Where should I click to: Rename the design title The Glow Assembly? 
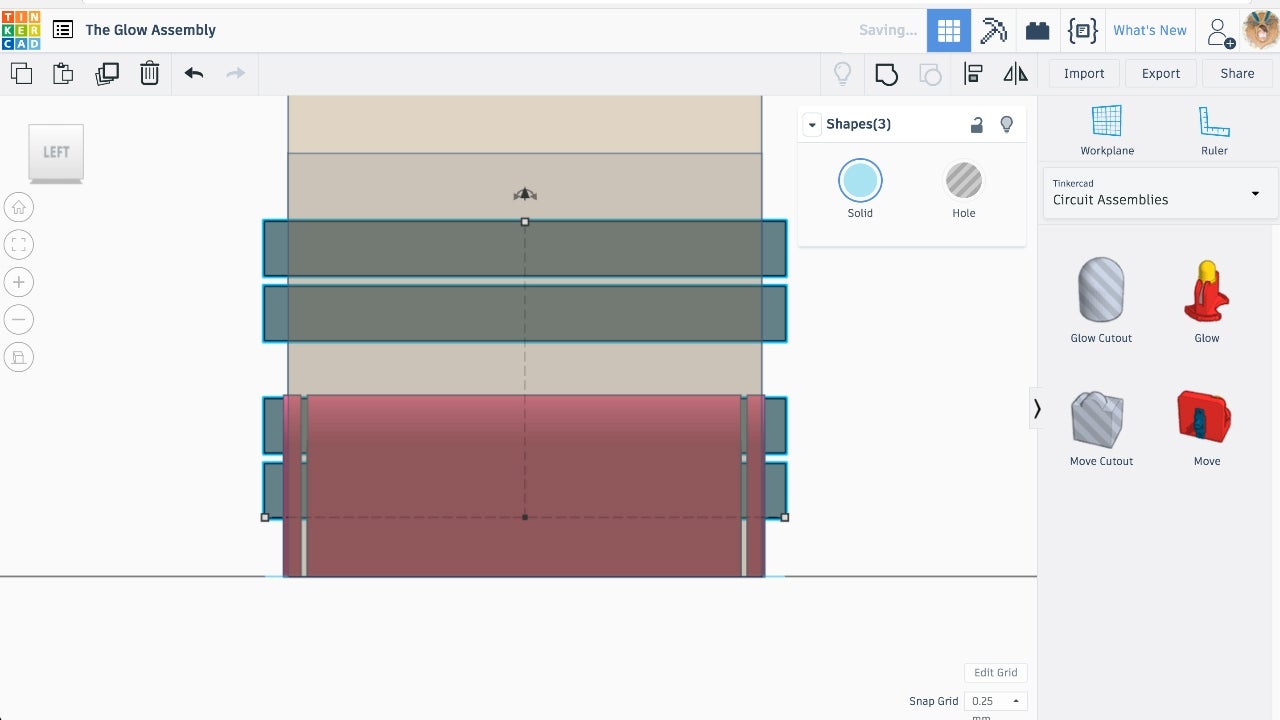click(x=151, y=30)
